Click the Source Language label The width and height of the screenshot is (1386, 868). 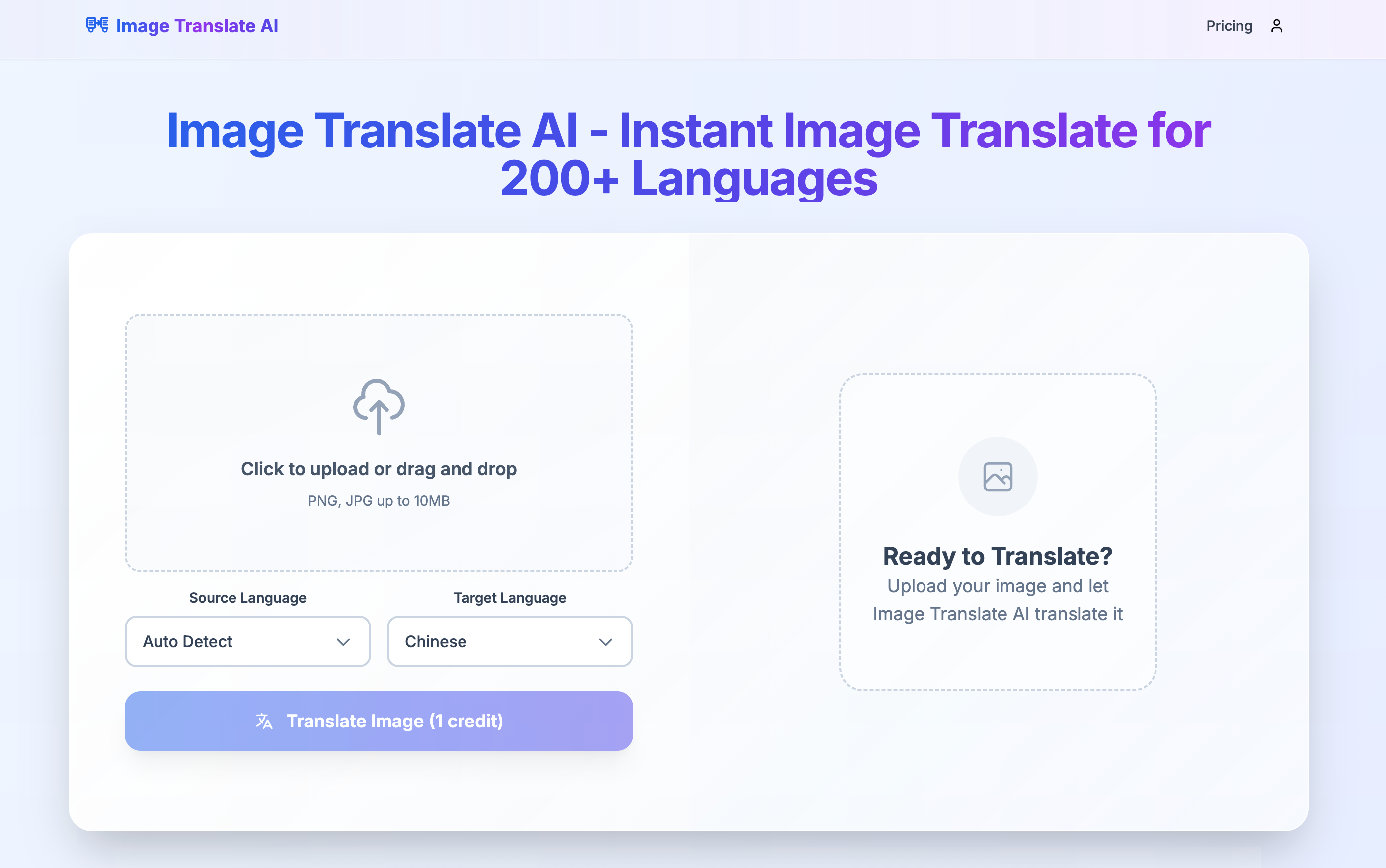pyautogui.click(x=247, y=597)
